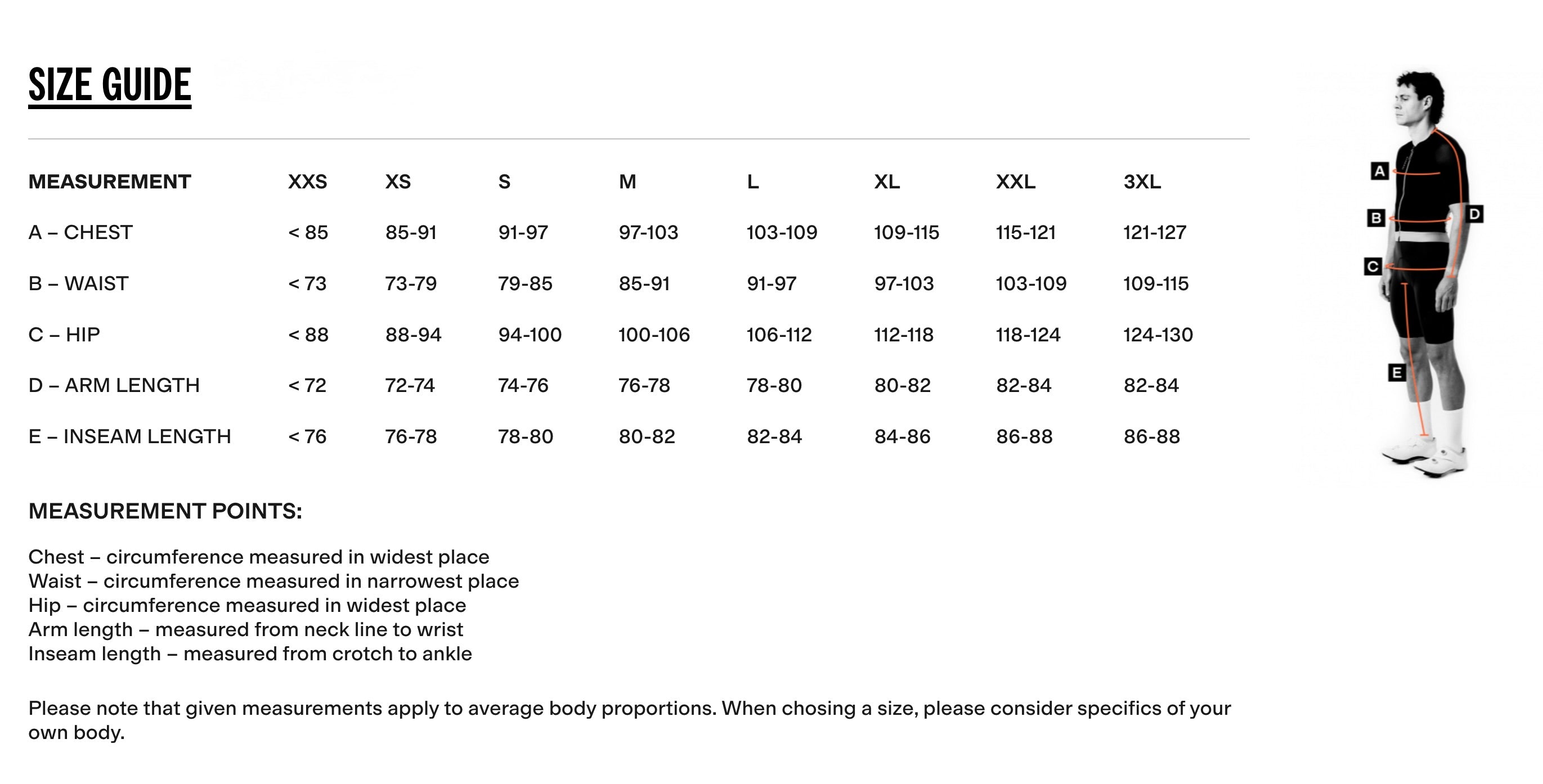Click the E inseam marker on figure

coord(1397,373)
